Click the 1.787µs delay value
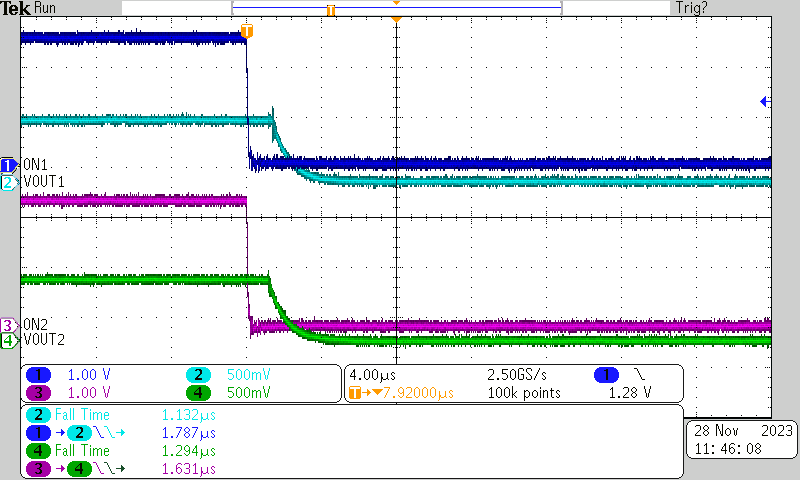This screenshot has width=800, height=480. [x=189, y=433]
